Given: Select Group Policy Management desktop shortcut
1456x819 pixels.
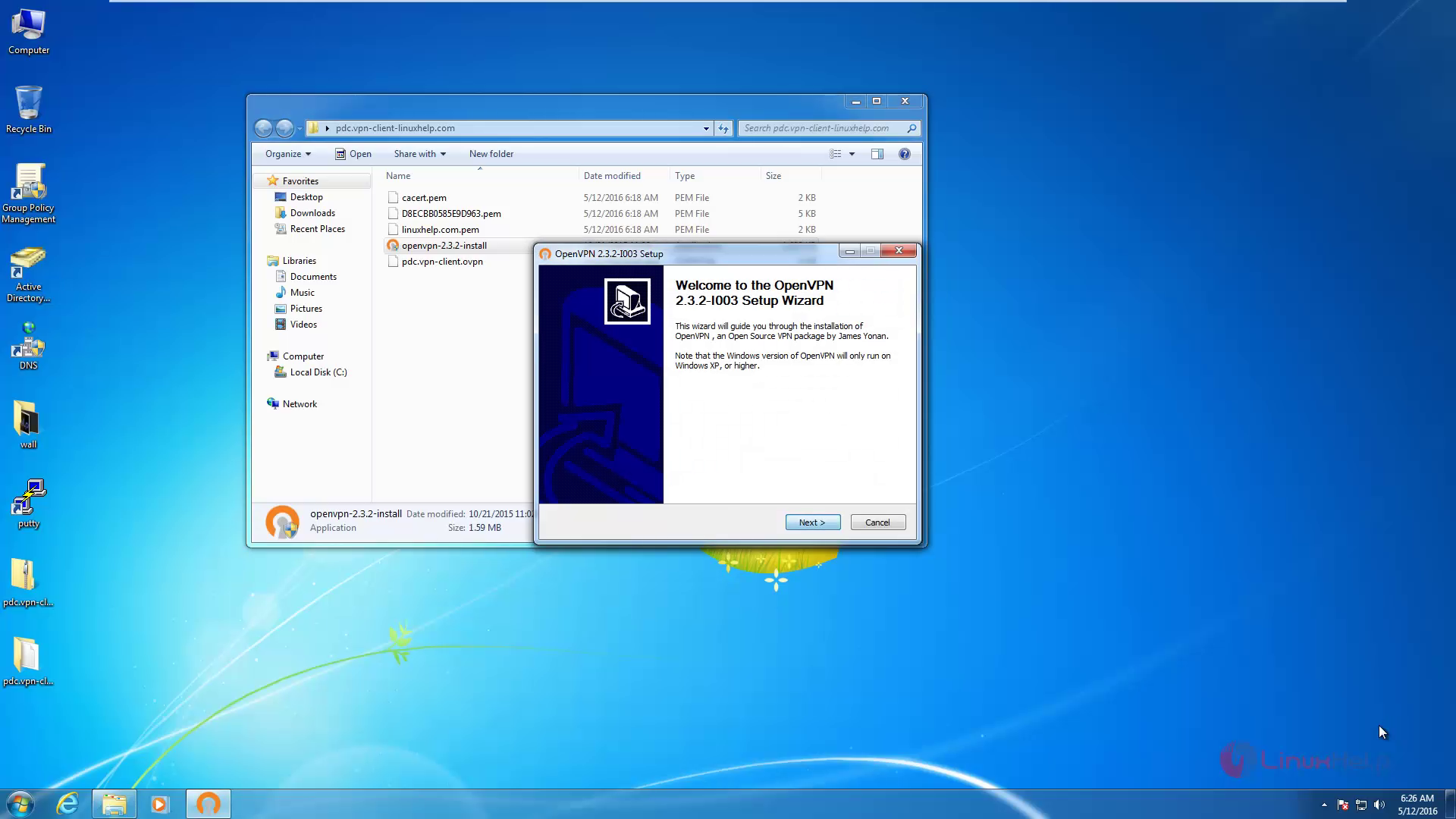Looking at the screenshot, I should (29, 193).
